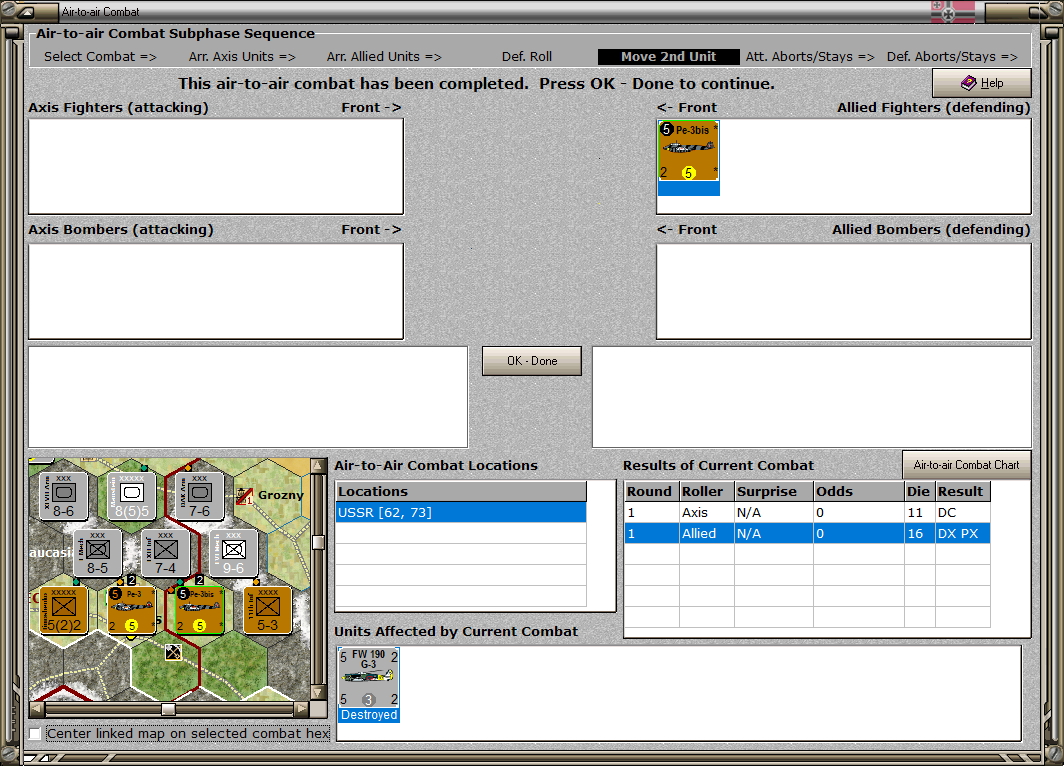This screenshot has height=766, width=1064.
Task: Open the Air-to-air Combat Chart
Action: [966, 465]
